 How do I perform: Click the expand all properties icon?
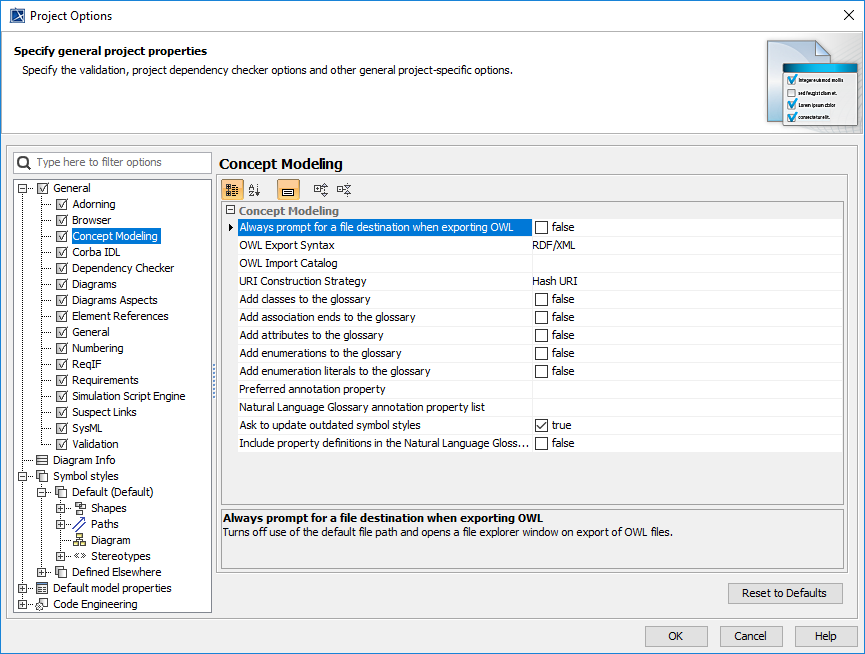click(x=321, y=189)
